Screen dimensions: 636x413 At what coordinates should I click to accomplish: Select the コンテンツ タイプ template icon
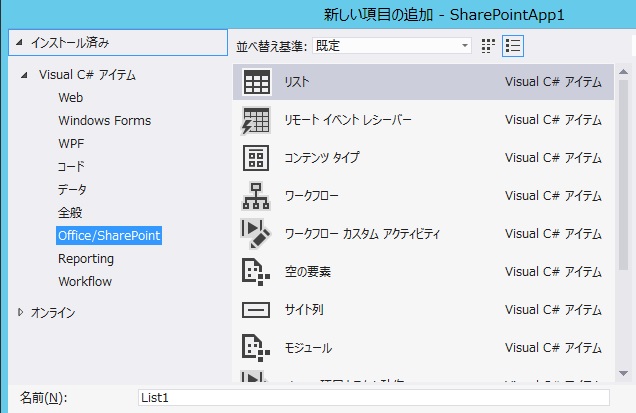pos(256,158)
